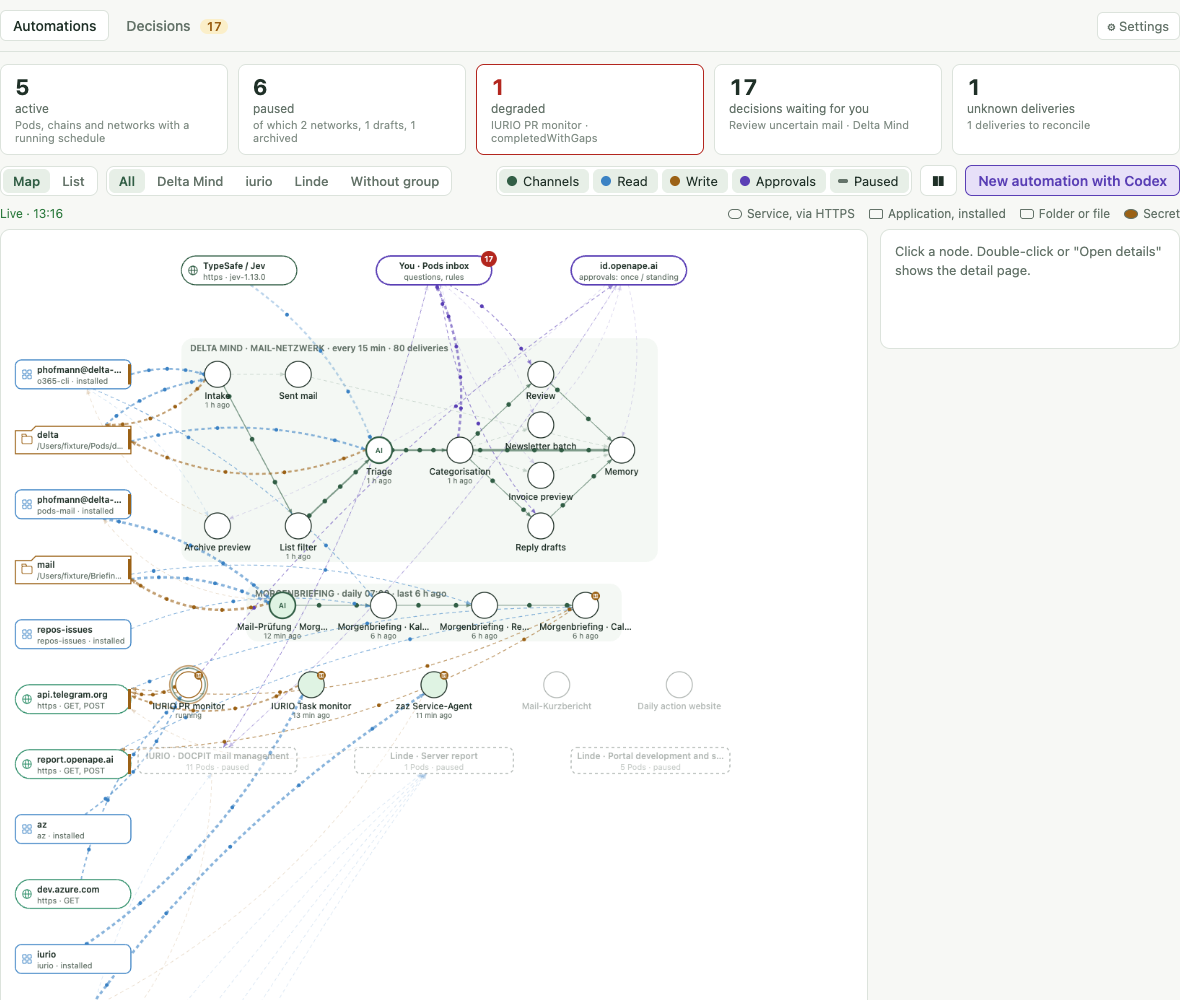
Task: Open Settings
Action: 1138,26
